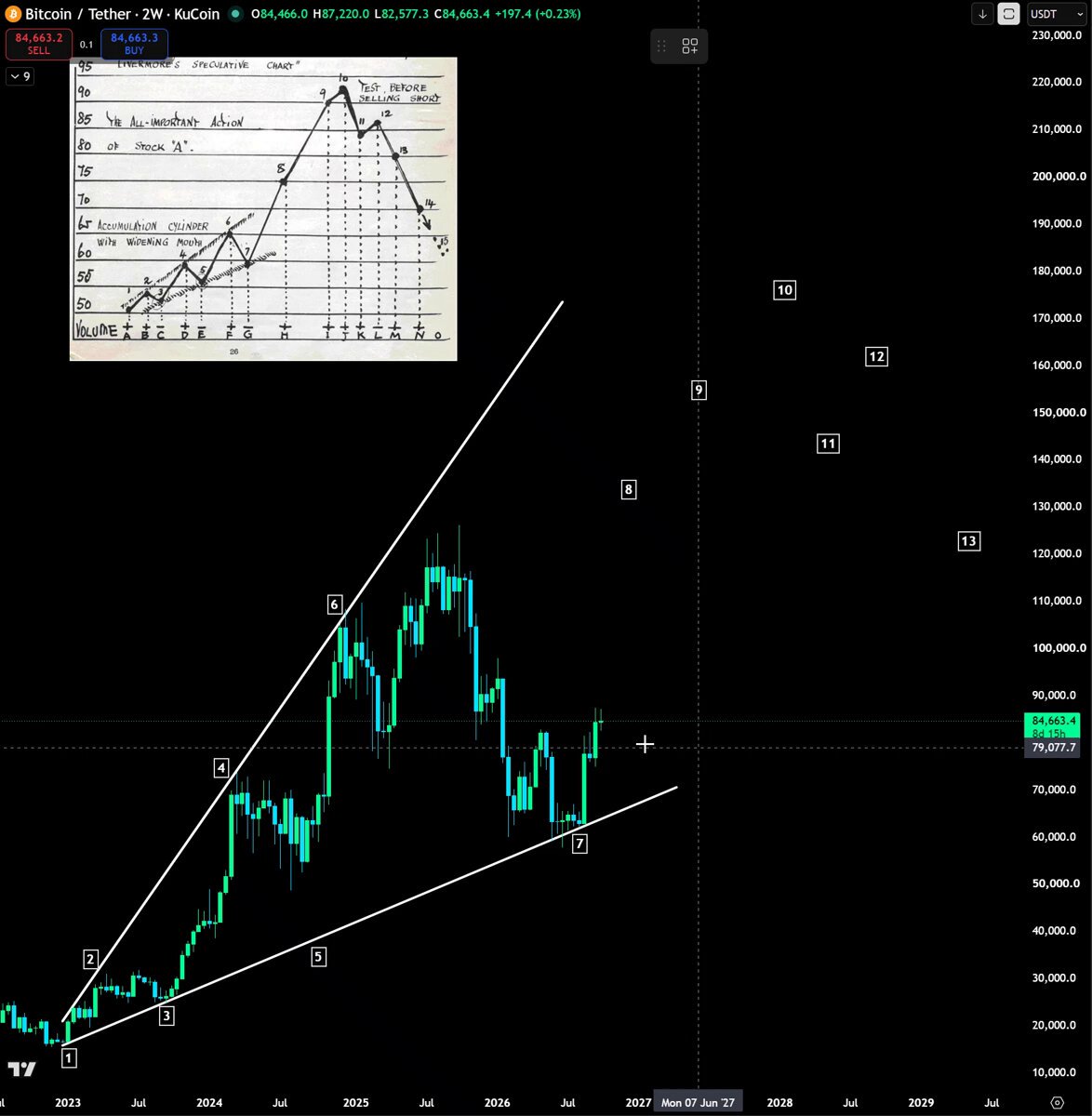Toggle the highlighted bracket button beside USDT
This screenshot has width=1092, height=1116.
[x=1008, y=14]
